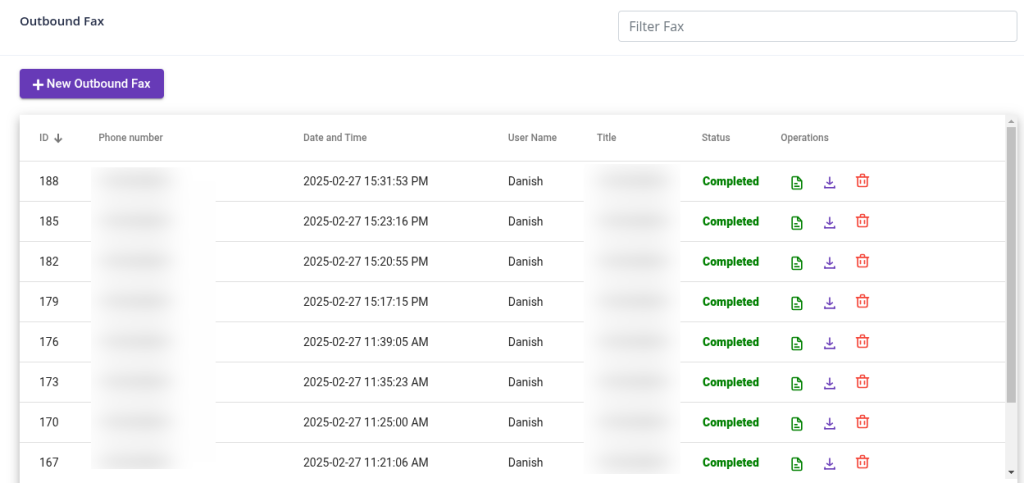Sort the table by ID column
The image size is (1024, 483).
[44, 138]
